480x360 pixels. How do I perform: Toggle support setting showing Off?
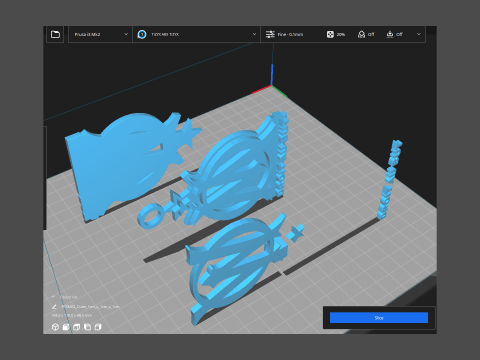coord(366,34)
